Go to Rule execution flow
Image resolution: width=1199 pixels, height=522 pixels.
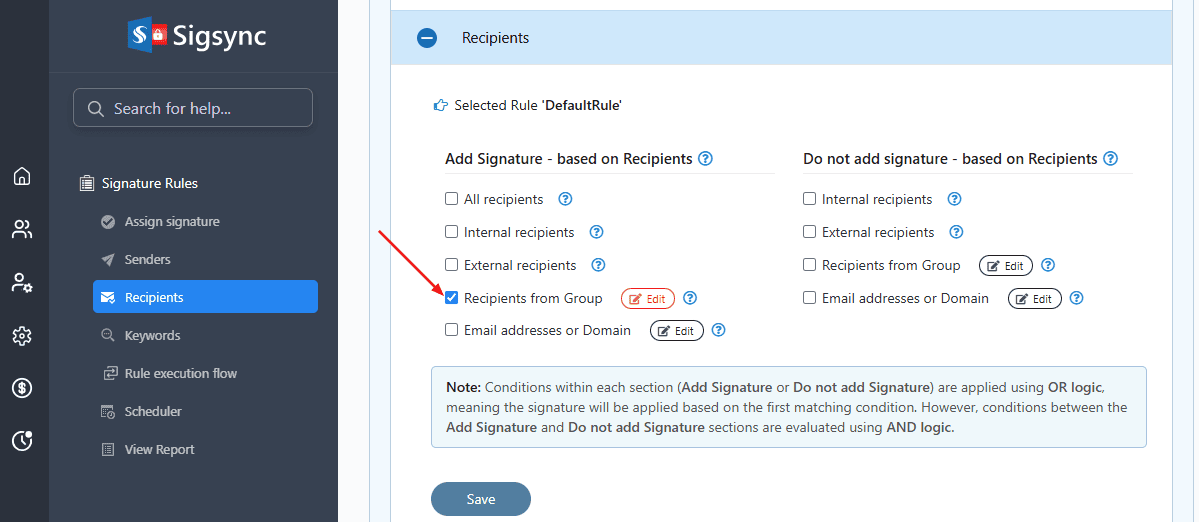click(180, 374)
